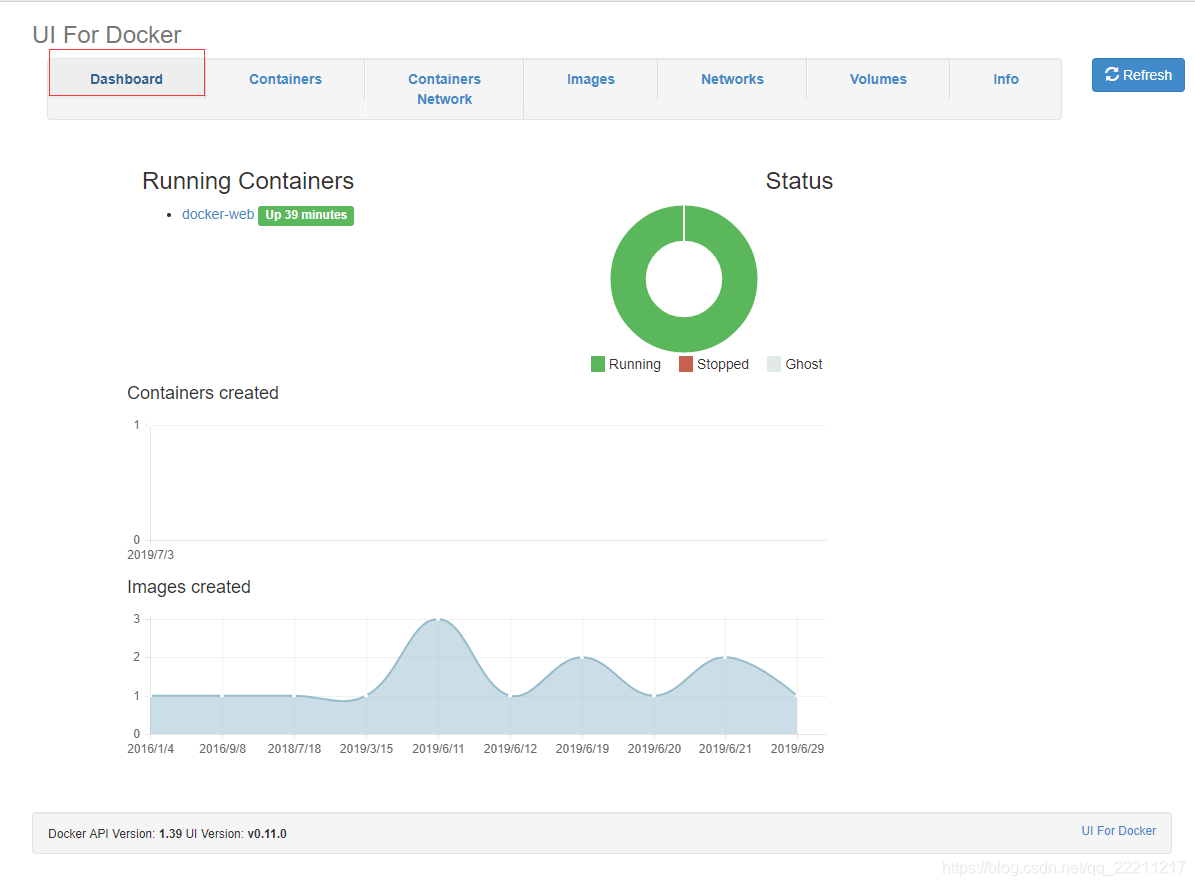Viewport: 1195px width, 886px height.
Task: Click the green Running legend square
Action: [x=597, y=364]
